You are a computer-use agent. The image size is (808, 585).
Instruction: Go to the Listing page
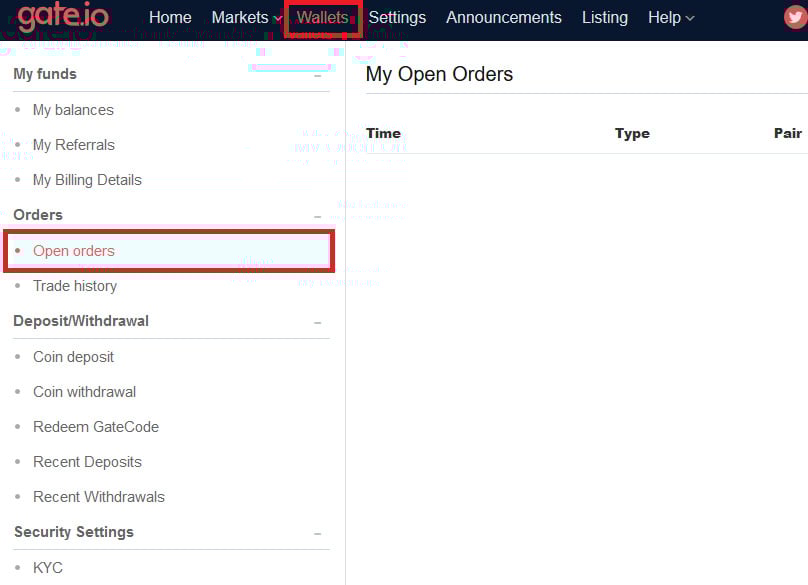click(604, 18)
